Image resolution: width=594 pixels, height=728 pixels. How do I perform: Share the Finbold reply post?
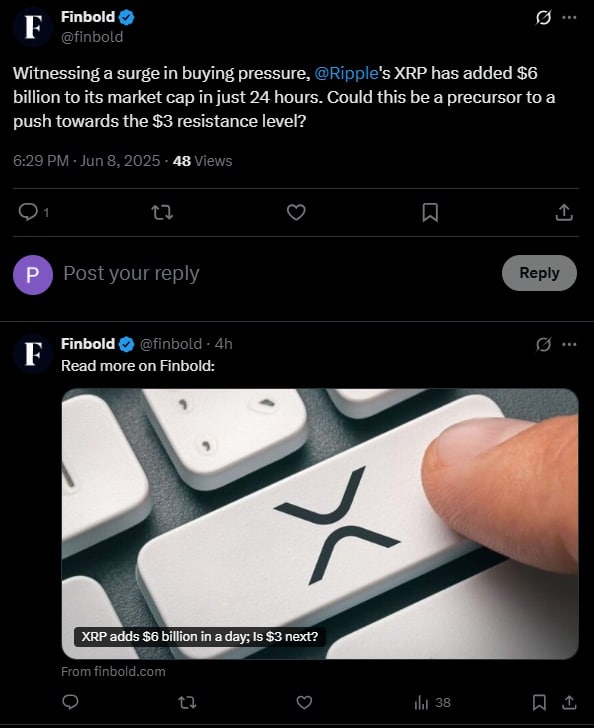[x=569, y=702]
